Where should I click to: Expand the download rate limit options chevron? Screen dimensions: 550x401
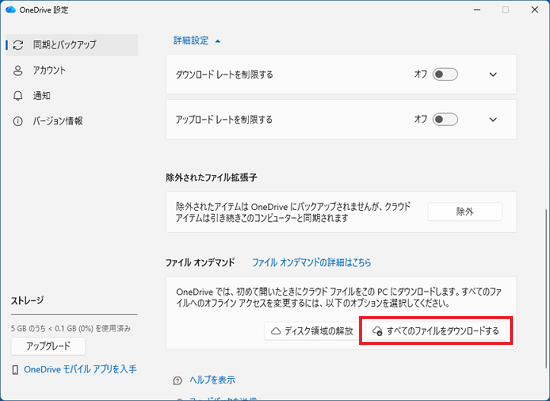tap(493, 74)
